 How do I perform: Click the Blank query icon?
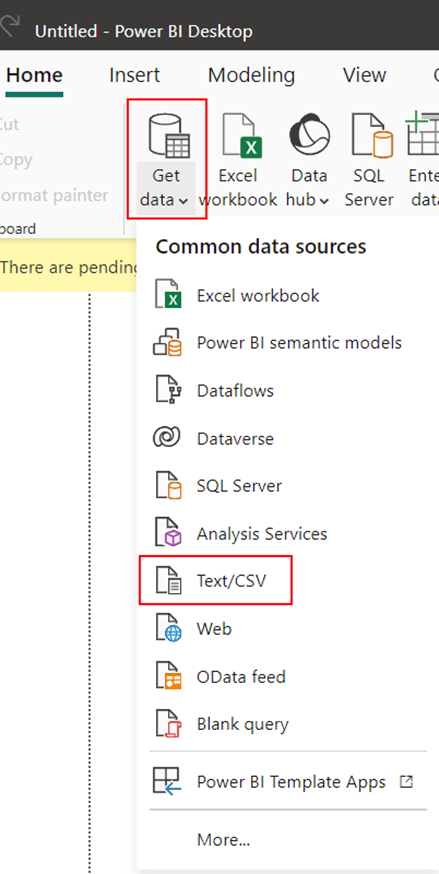167,724
